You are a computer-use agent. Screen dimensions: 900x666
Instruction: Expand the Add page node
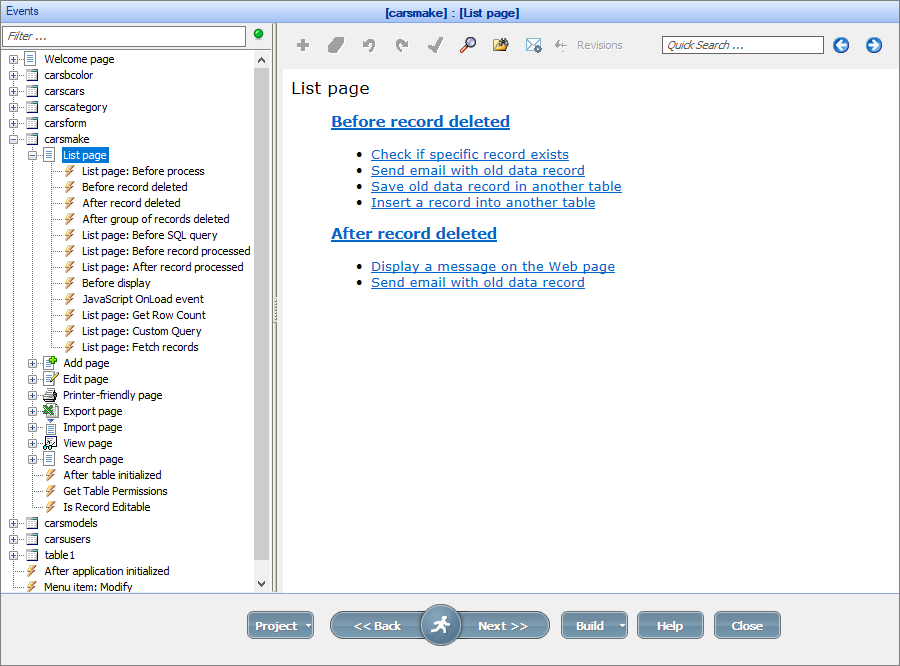pos(33,363)
